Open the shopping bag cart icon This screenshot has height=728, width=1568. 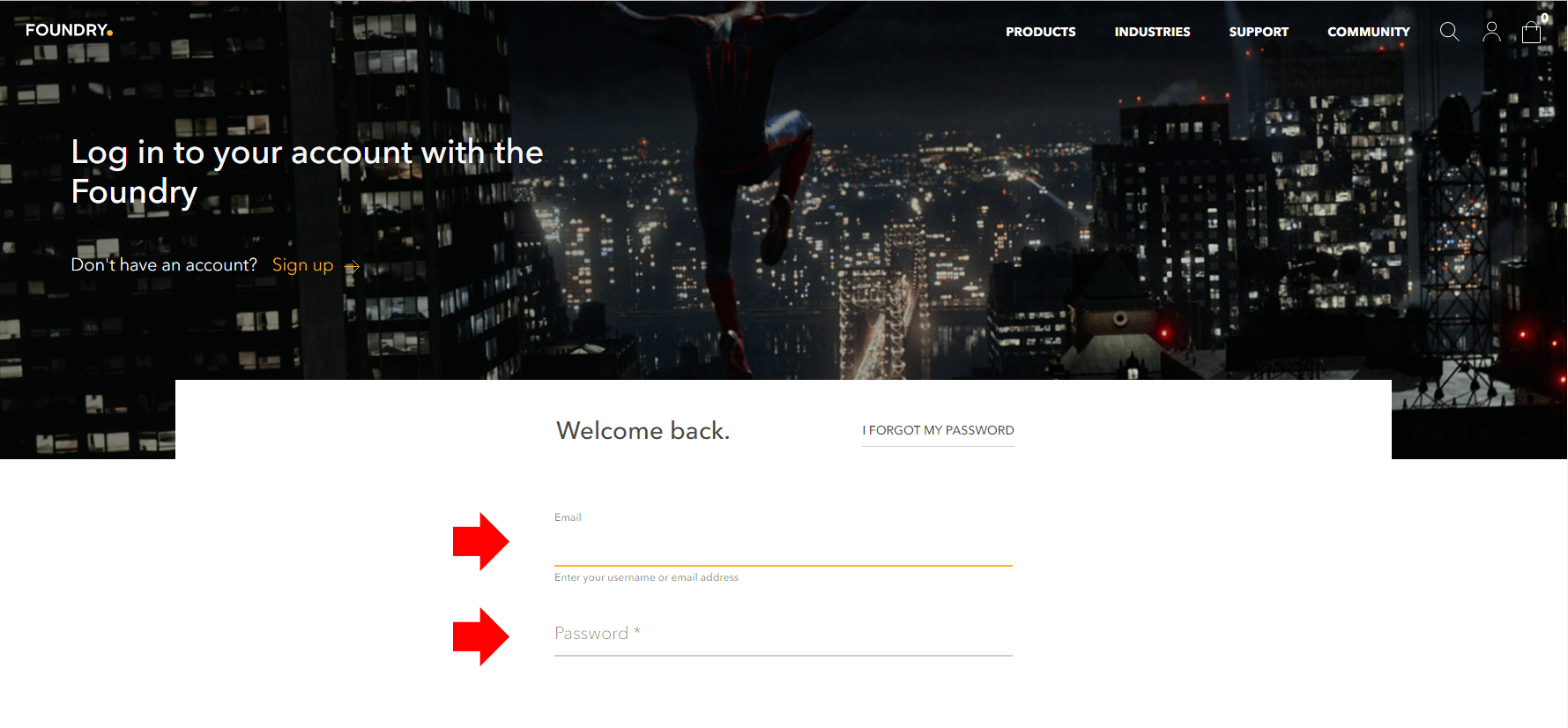[1532, 33]
